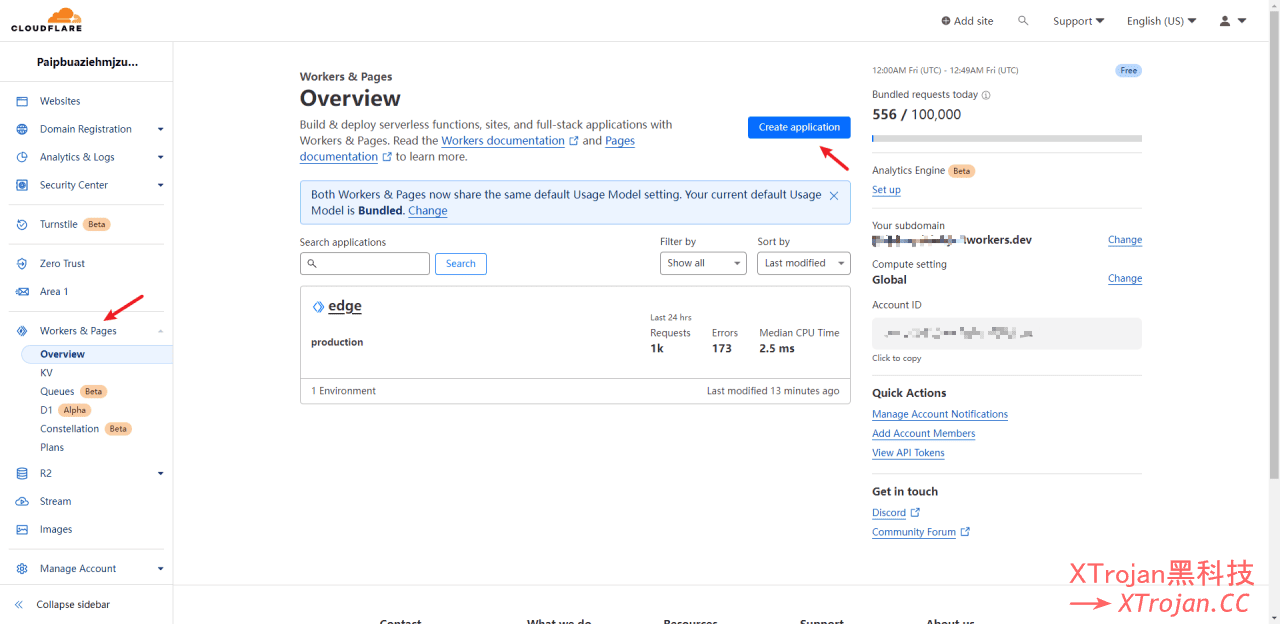
Task: Click external link icon next to Discord
Action: point(915,512)
